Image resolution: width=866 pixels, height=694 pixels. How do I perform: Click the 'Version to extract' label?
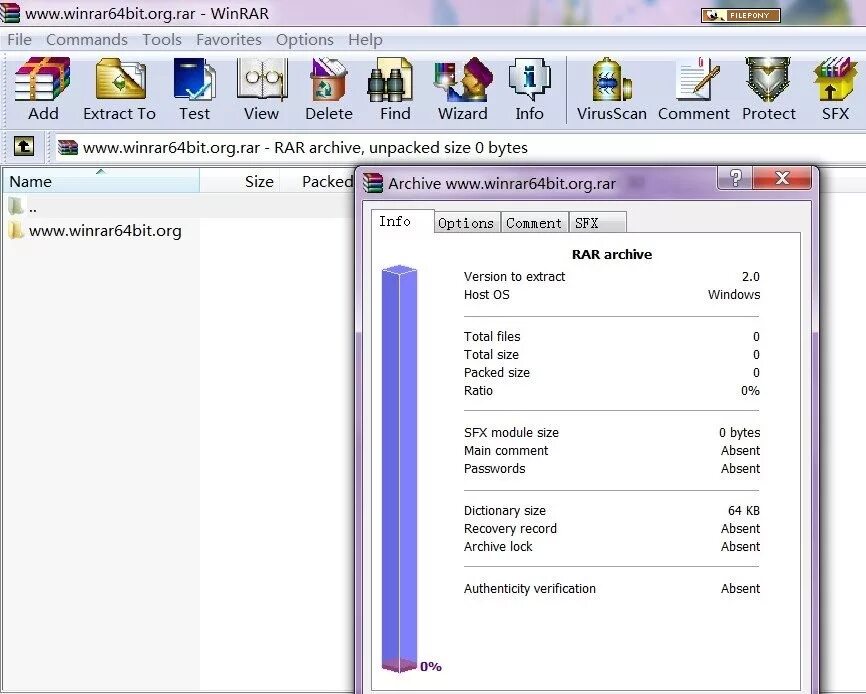pos(514,277)
